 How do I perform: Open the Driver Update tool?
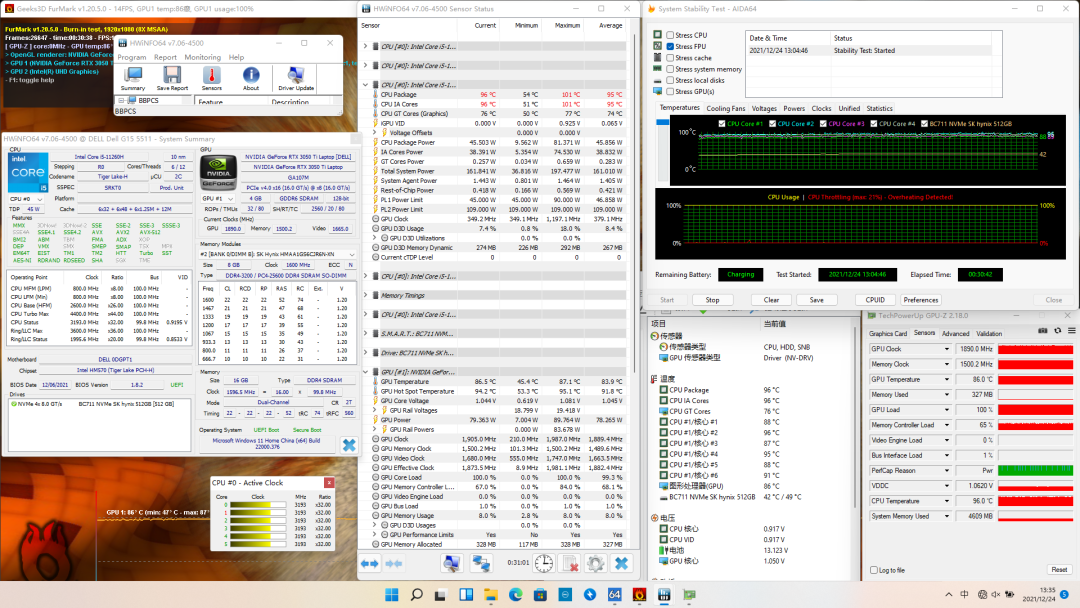296,78
